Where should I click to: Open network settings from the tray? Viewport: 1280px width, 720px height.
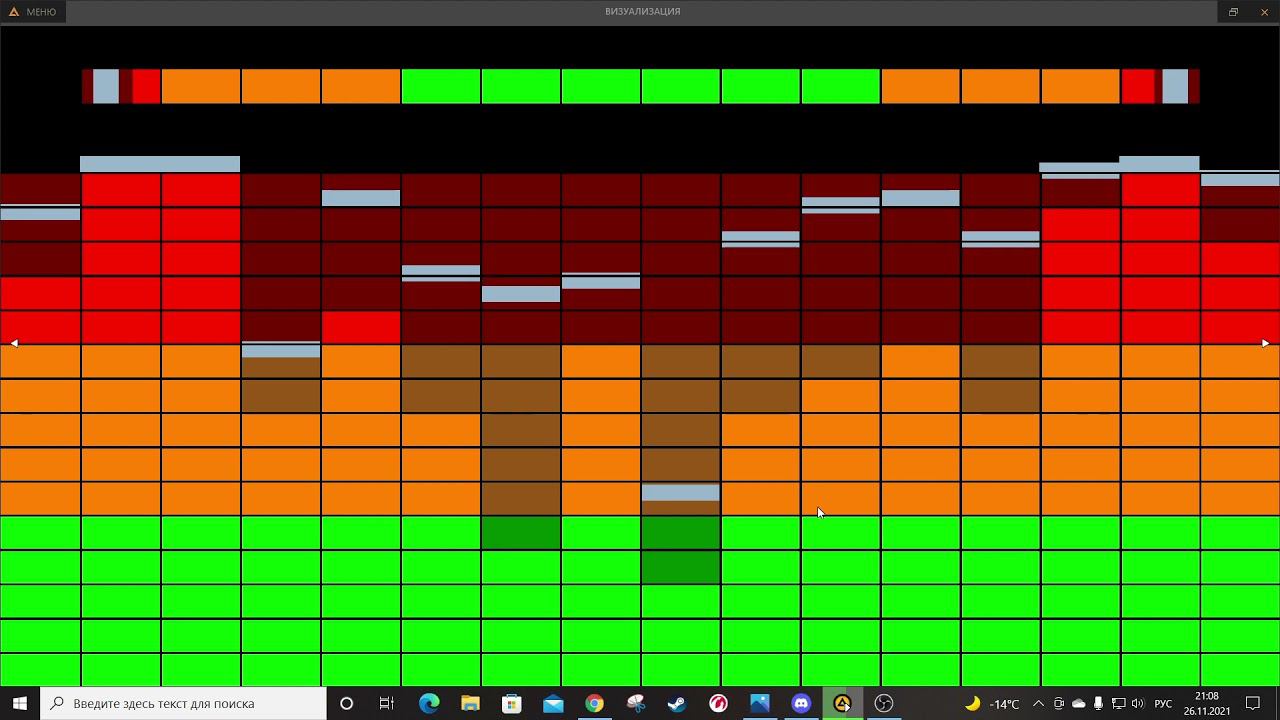coord(1118,703)
